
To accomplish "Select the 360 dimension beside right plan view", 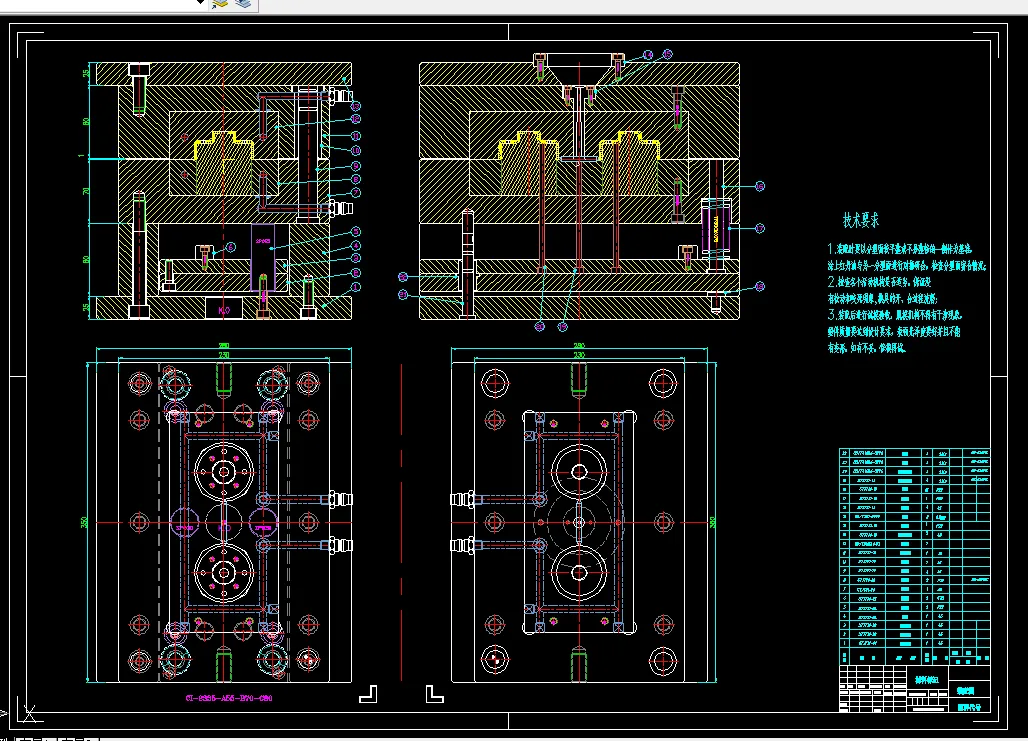I will click(712, 521).
